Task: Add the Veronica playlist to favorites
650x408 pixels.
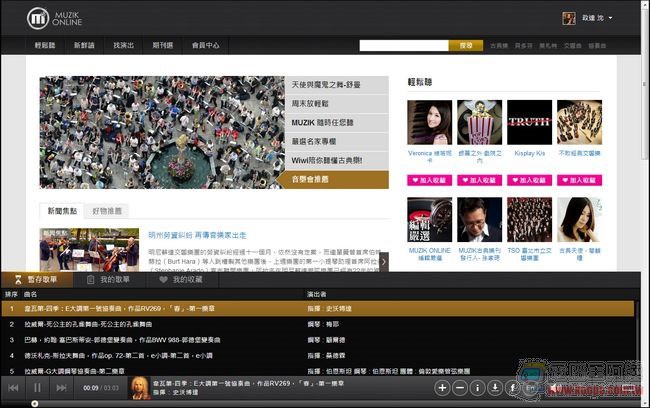Action: coord(429,180)
